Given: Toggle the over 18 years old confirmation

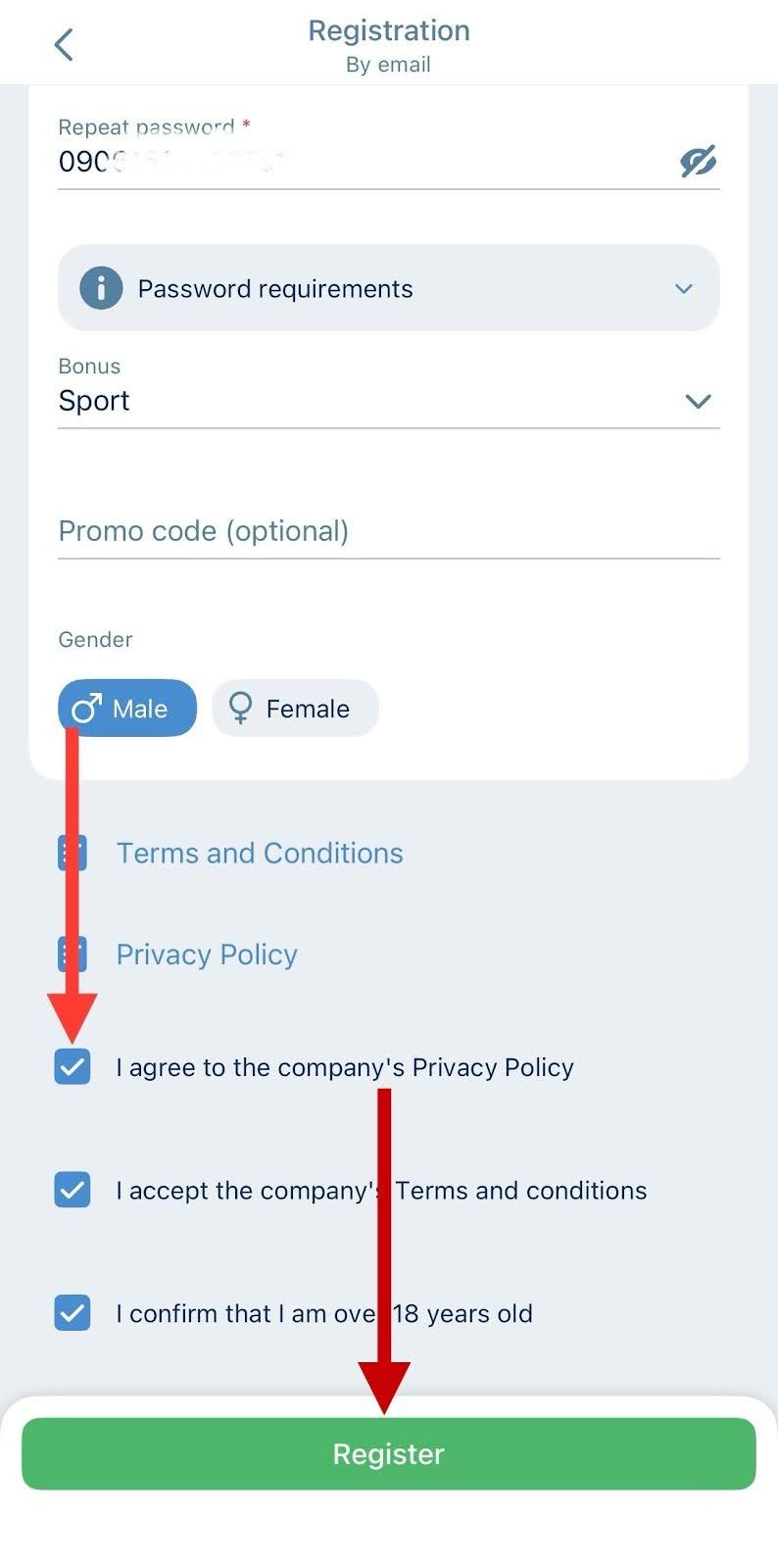Looking at the screenshot, I should (x=72, y=1312).
